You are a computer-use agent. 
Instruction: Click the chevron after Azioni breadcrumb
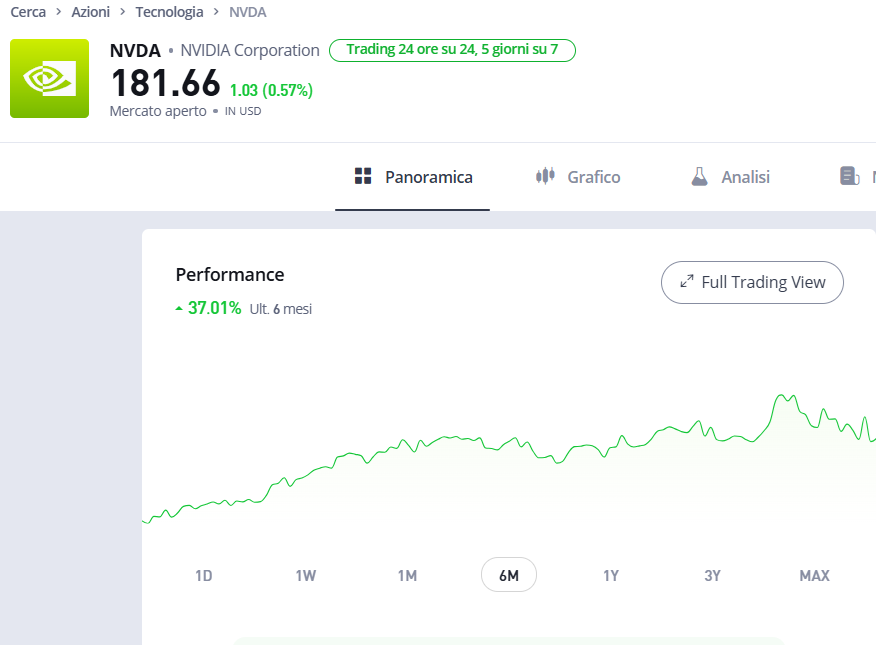(122, 12)
